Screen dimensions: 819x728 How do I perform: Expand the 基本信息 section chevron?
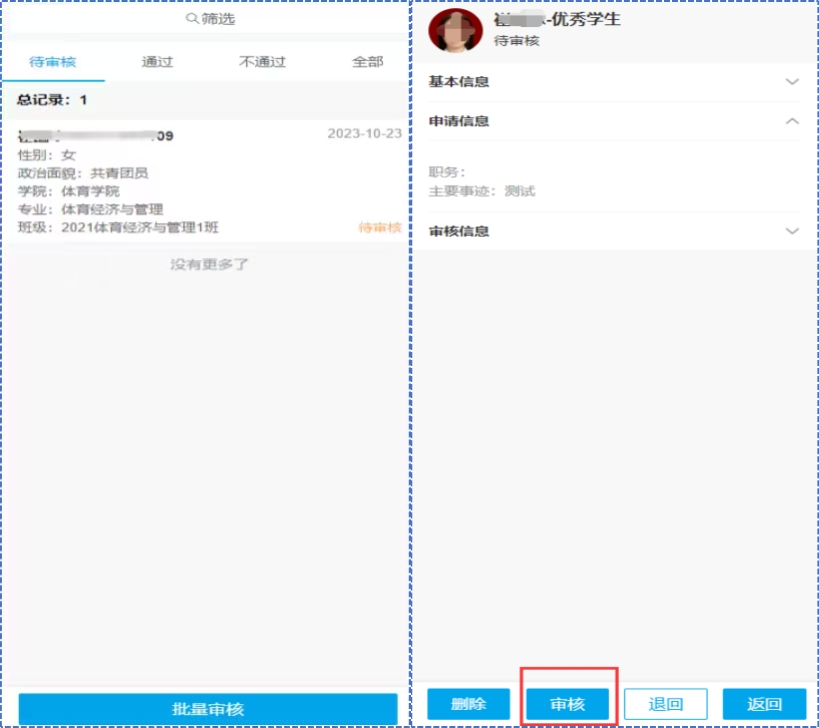(792, 82)
